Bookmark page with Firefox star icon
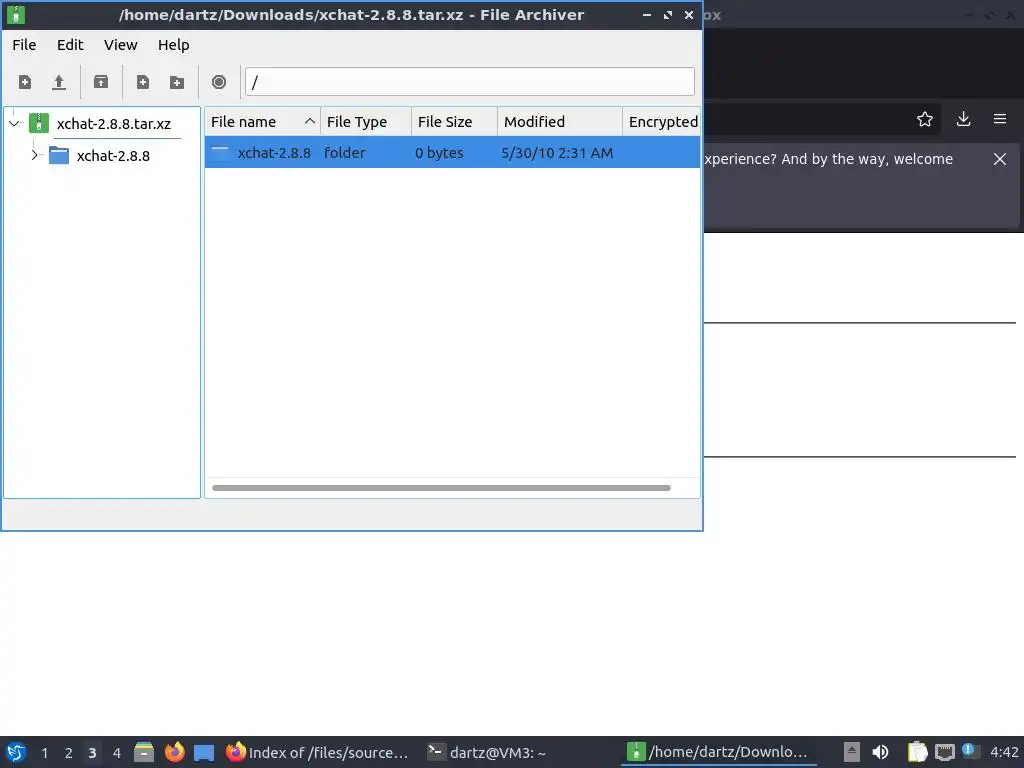This screenshot has width=1024, height=768. 925,119
